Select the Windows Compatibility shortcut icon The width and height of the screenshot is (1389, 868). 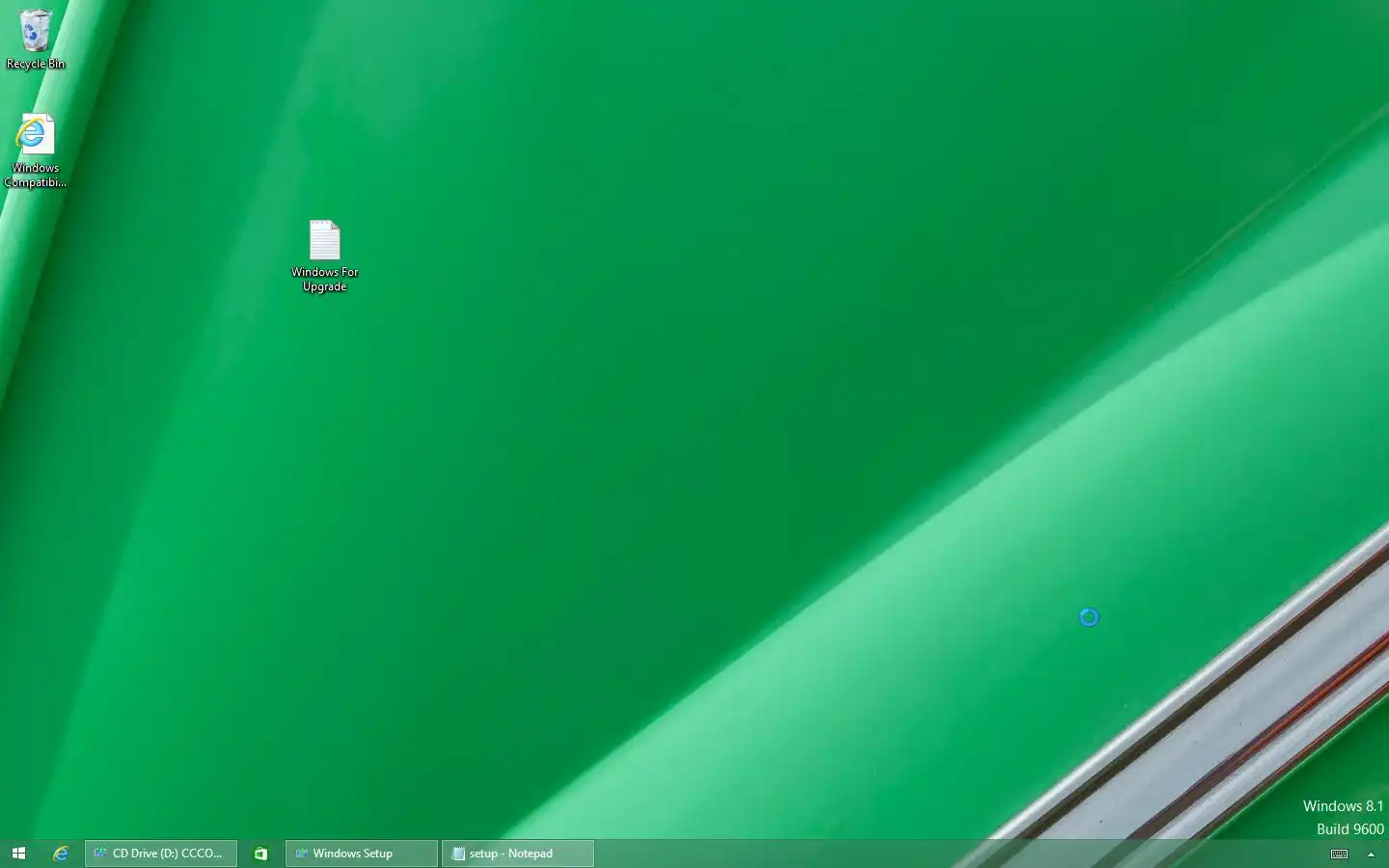pos(36,150)
